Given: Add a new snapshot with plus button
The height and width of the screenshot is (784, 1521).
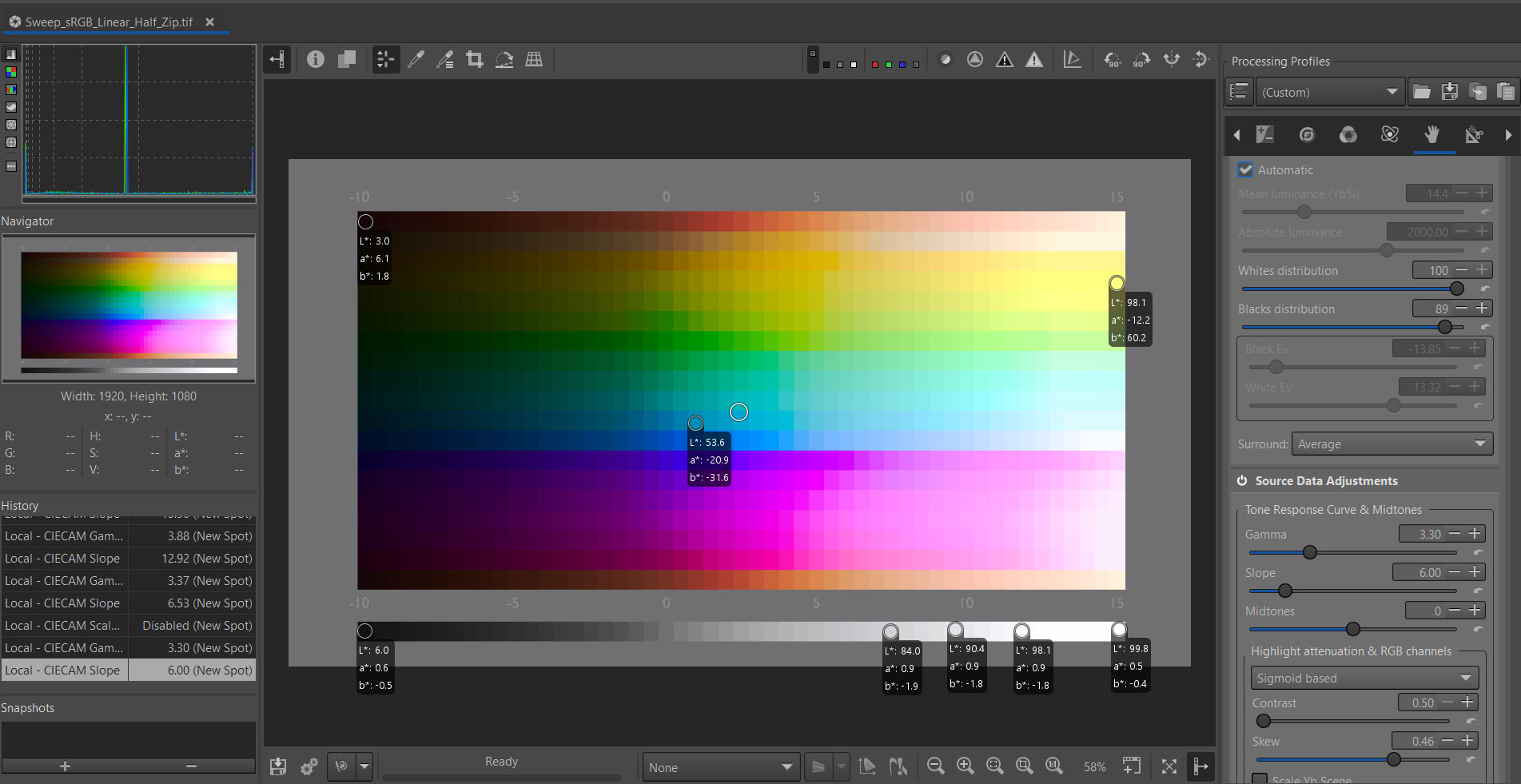Looking at the screenshot, I should tap(65, 766).
